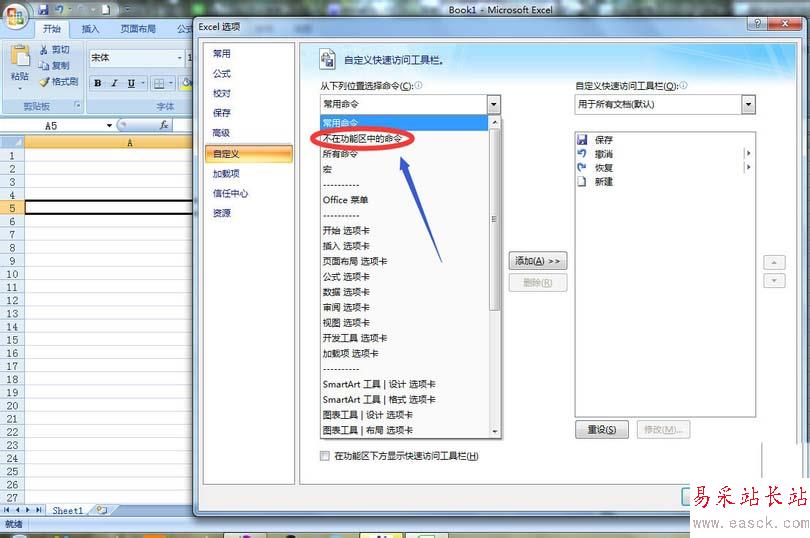Select 公式 category in Excel options
The height and width of the screenshot is (538, 810).
coord(249,73)
